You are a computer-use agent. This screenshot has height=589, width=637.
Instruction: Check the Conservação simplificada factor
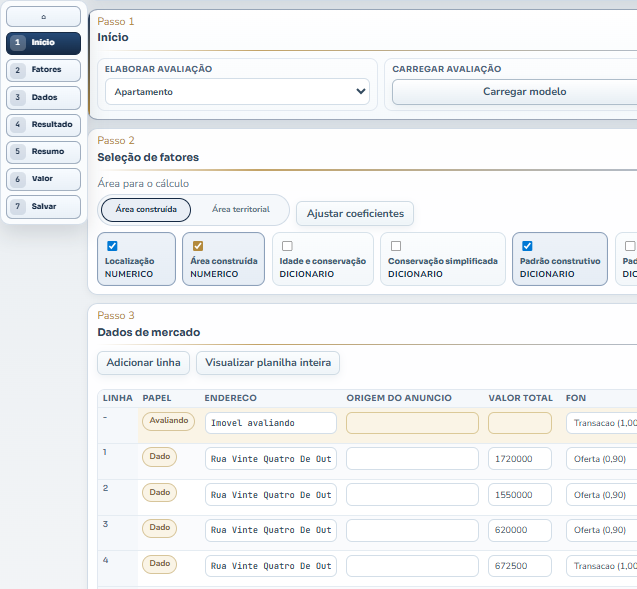[396, 246]
